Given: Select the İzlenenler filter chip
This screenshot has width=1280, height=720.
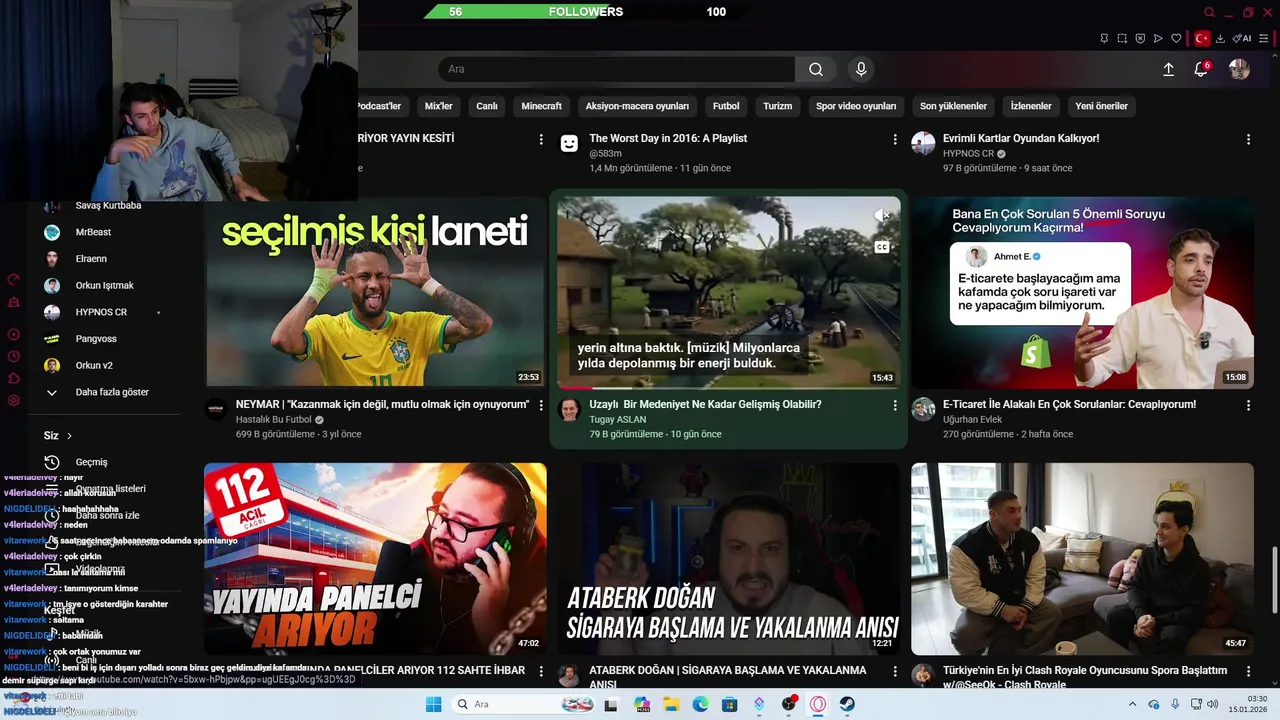Looking at the screenshot, I should click(1031, 106).
